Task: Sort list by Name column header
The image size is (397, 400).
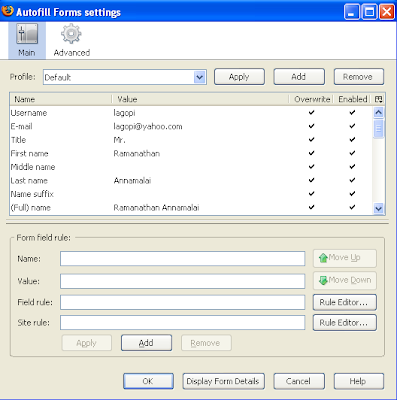Action: tap(61, 99)
